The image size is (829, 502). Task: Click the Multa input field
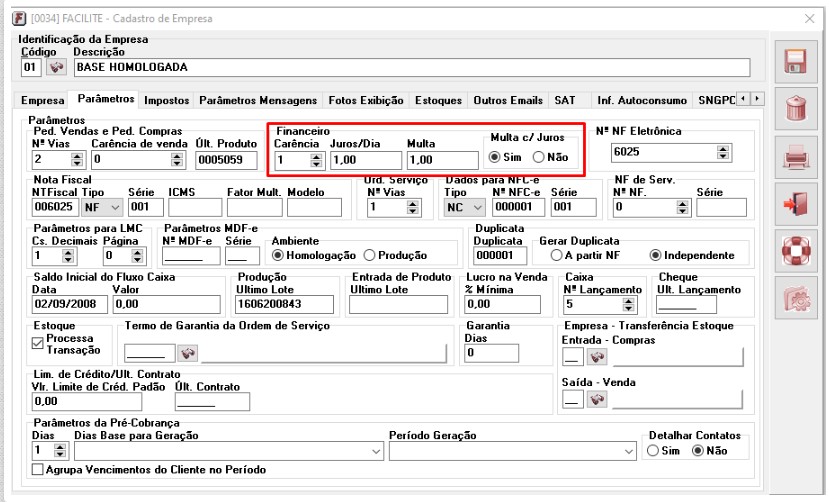tap(443, 160)
